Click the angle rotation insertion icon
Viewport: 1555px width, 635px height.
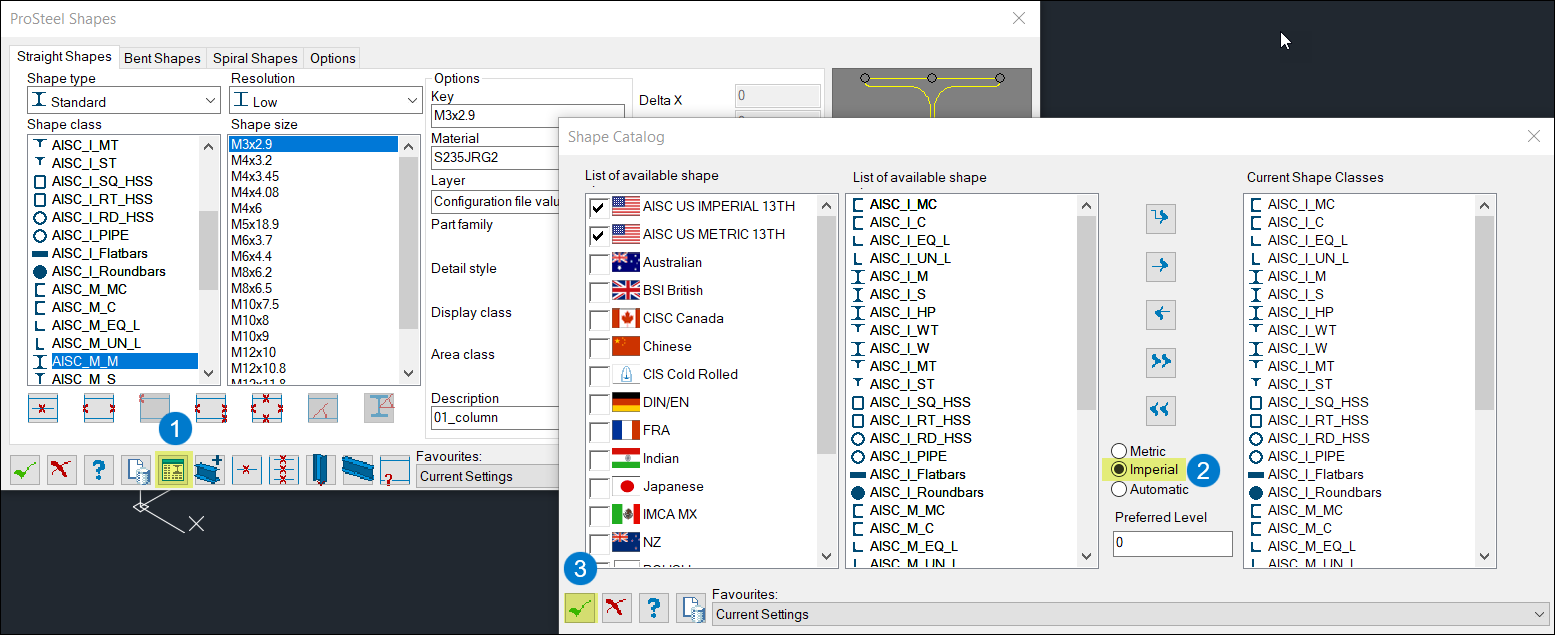pos(323,408)
